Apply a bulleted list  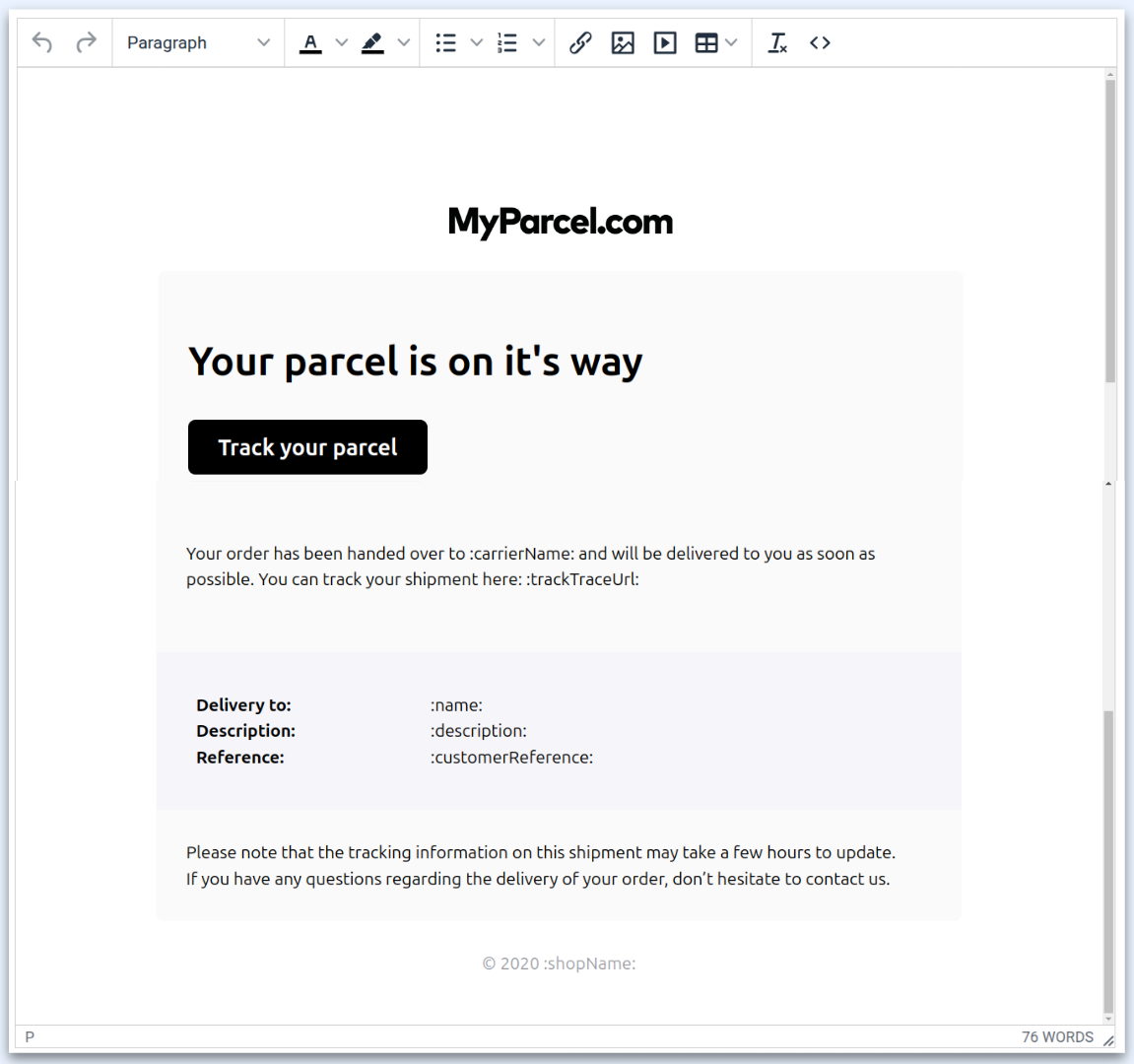coord(445,42)
